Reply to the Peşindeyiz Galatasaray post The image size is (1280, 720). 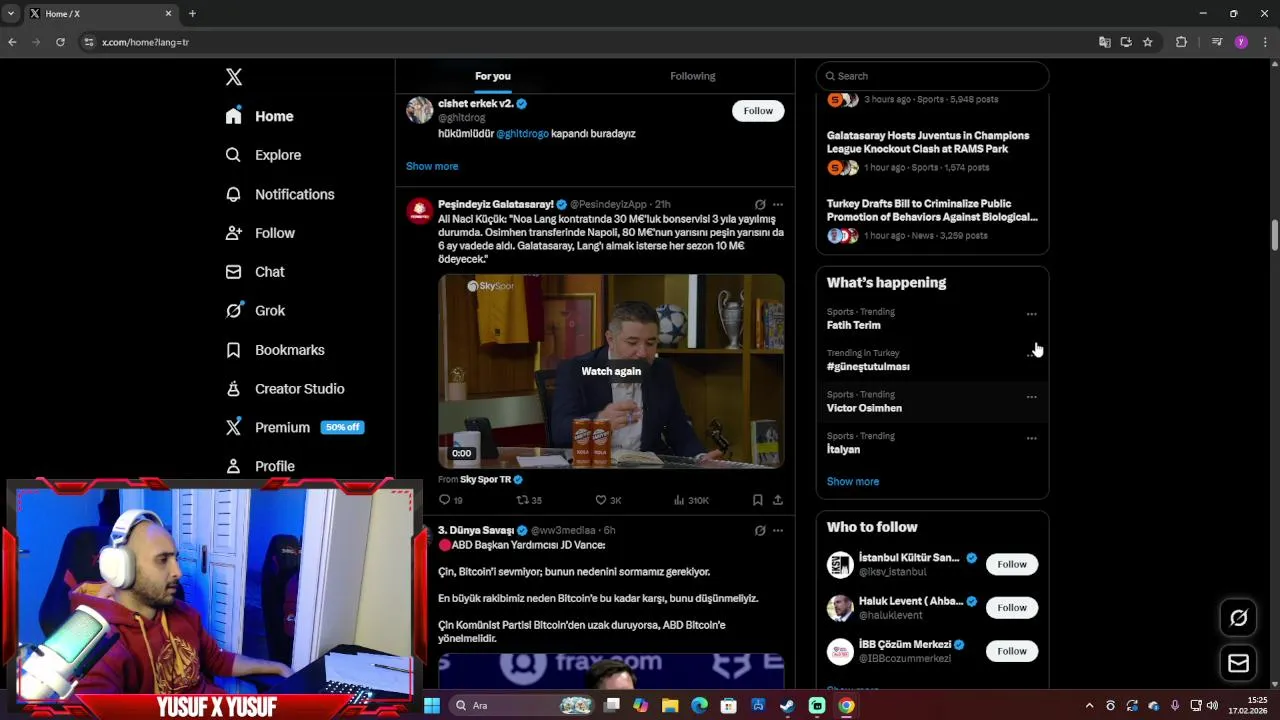pos(450,500)
